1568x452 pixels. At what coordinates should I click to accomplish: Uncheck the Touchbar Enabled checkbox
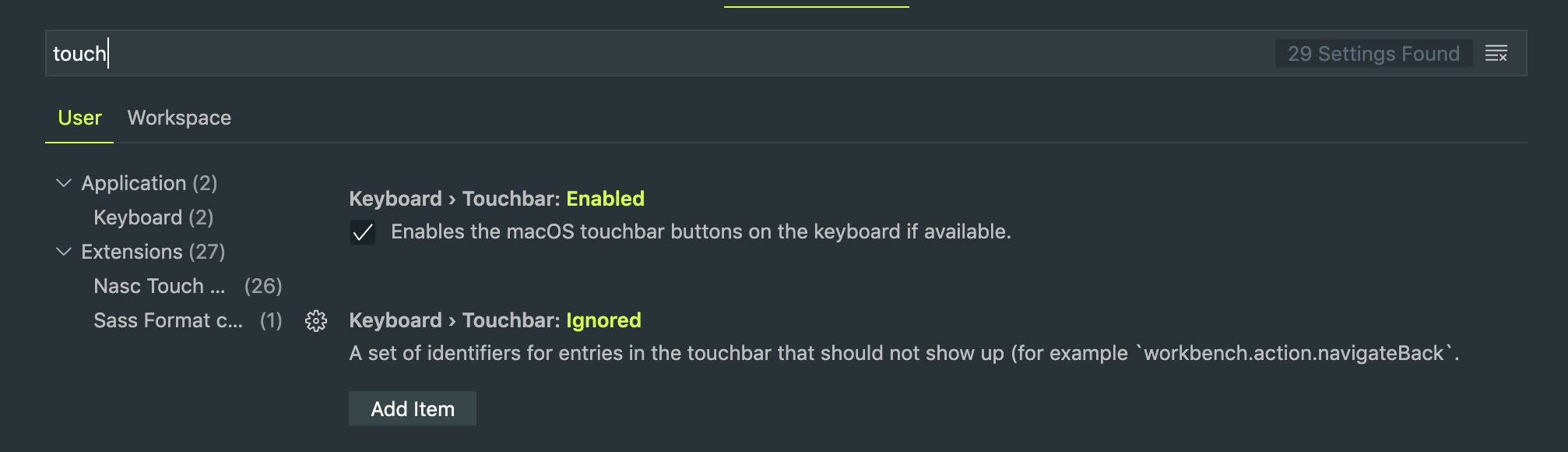[363, 232]
